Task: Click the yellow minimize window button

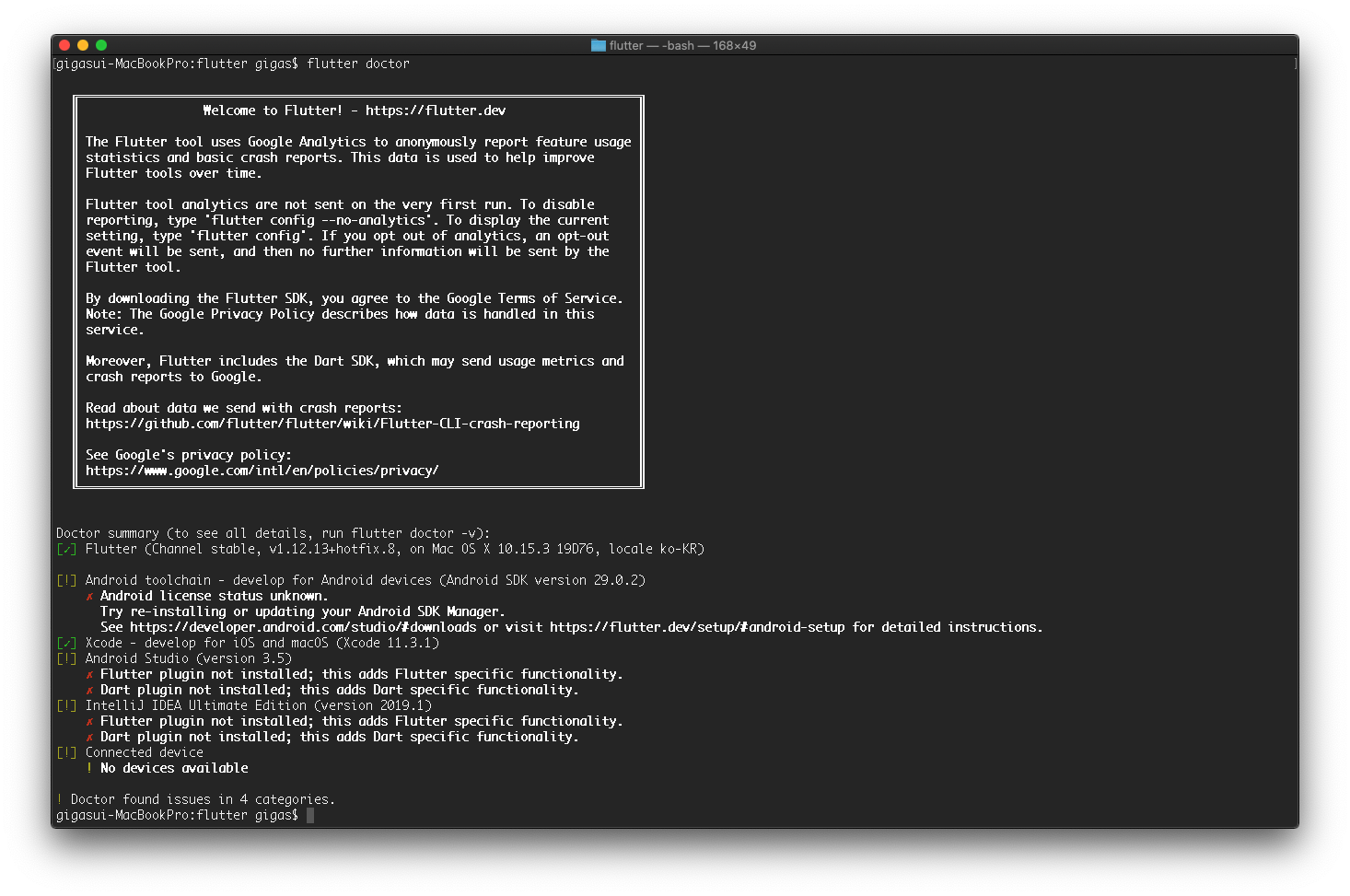Action: 83,45
